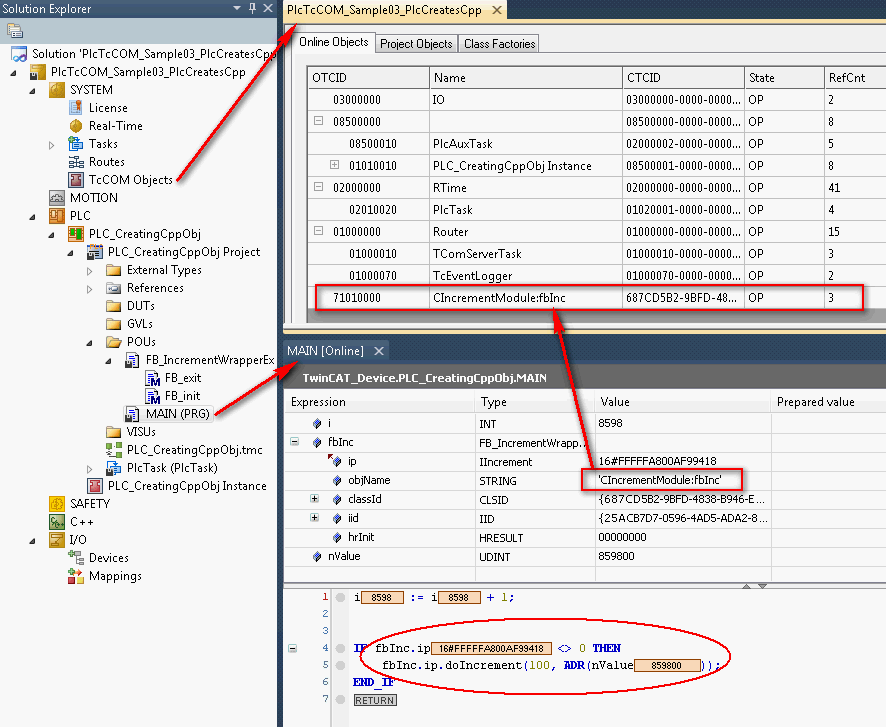Collapse the IF block at line 4
Screen dimensions: 886x727
click(x=293, y=648)
